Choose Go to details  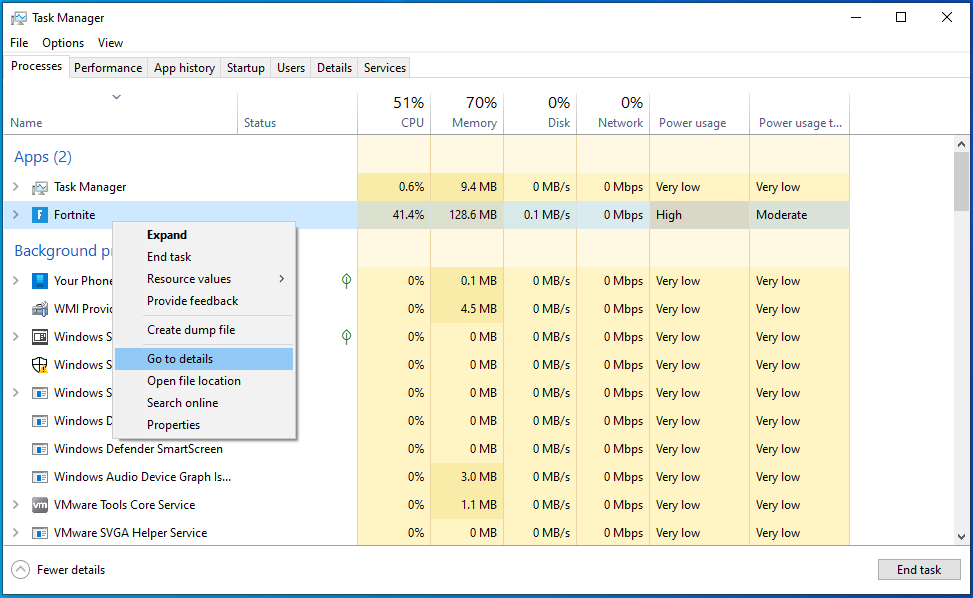pos(204,359)
